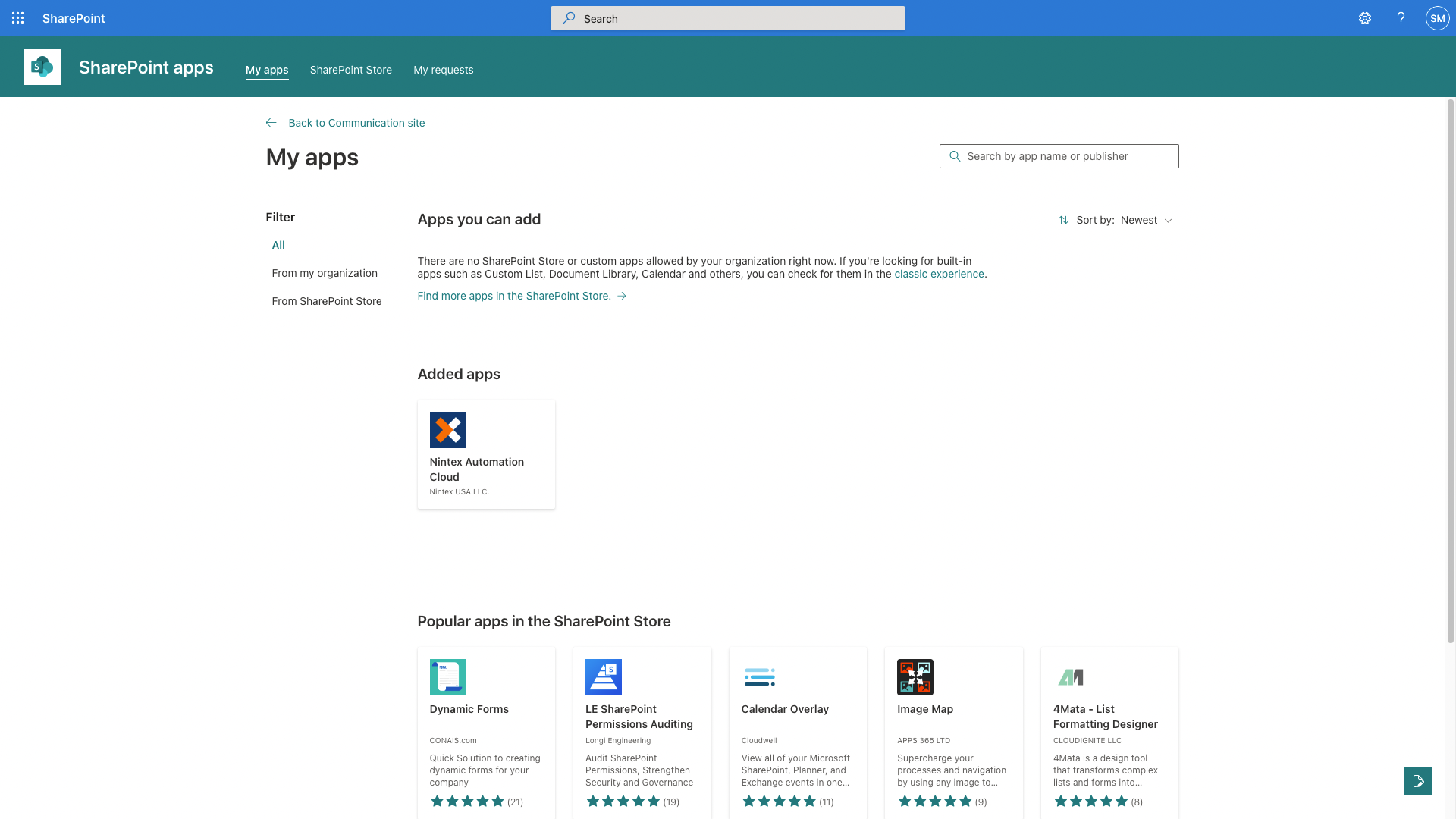Viewport: 1456px width, 819px height.
Task: Click the Longi Engineering publisher text
Action: pos(618,741)
